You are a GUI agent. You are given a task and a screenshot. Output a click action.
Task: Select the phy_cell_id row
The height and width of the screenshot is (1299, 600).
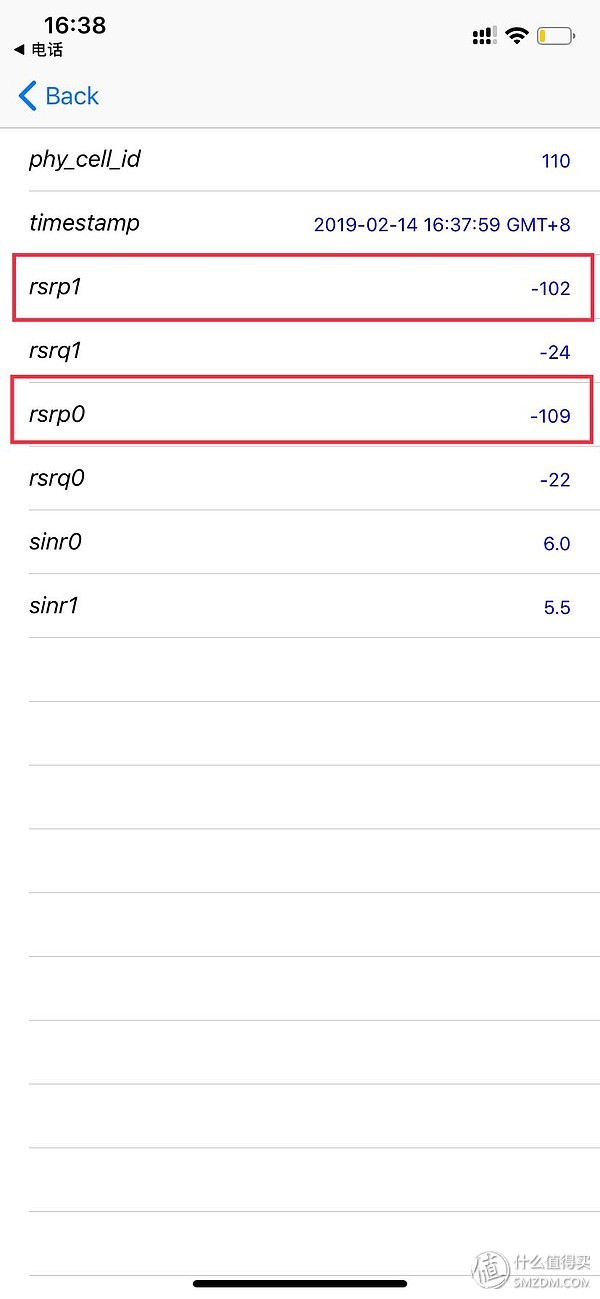(300, 160)
